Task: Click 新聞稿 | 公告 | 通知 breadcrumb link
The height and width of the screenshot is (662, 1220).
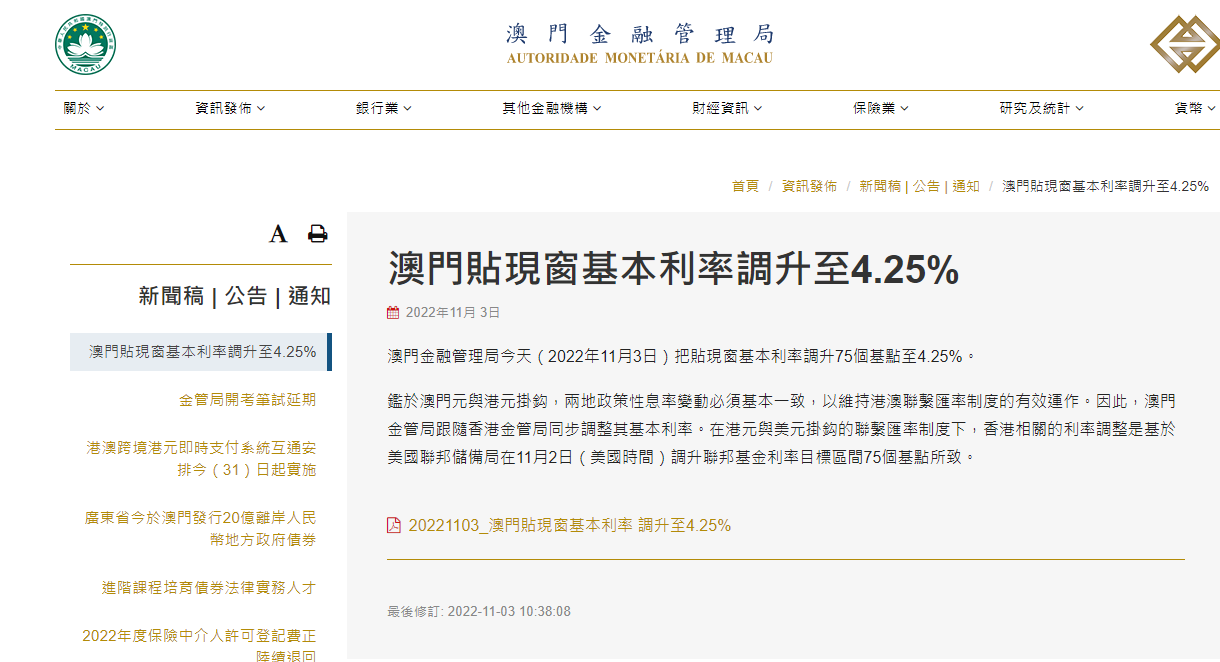Action: pyautogui.click(x=919, y=186)
